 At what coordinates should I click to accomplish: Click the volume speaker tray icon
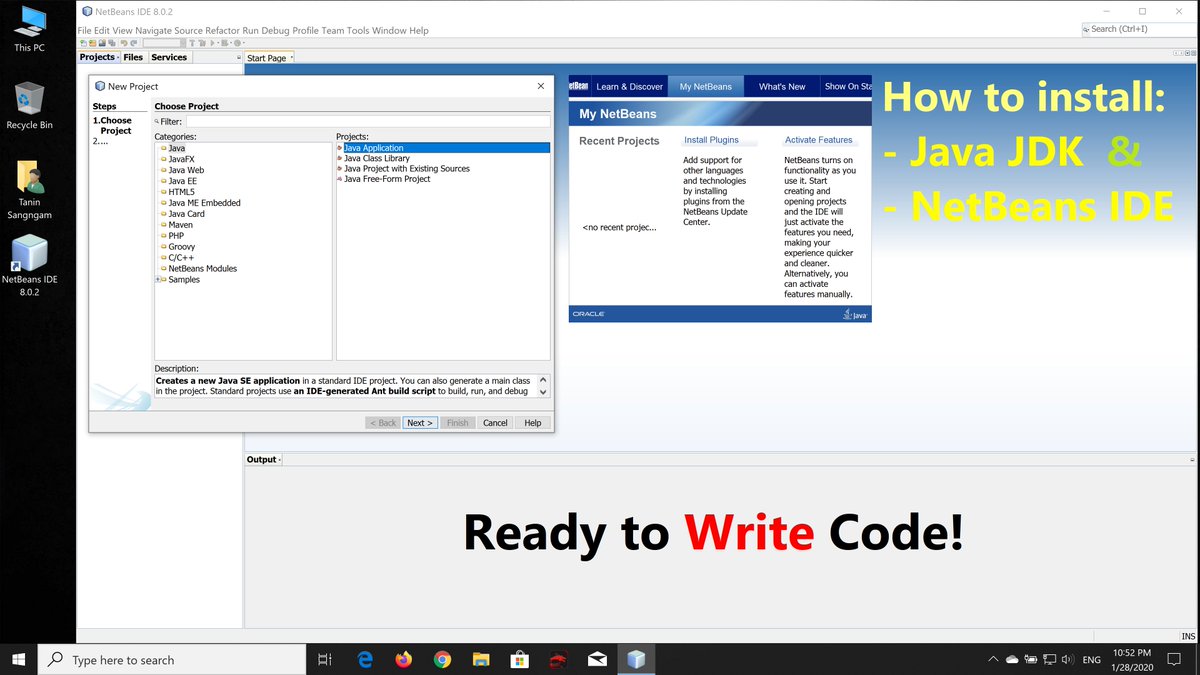click(x=1067, y=659)
